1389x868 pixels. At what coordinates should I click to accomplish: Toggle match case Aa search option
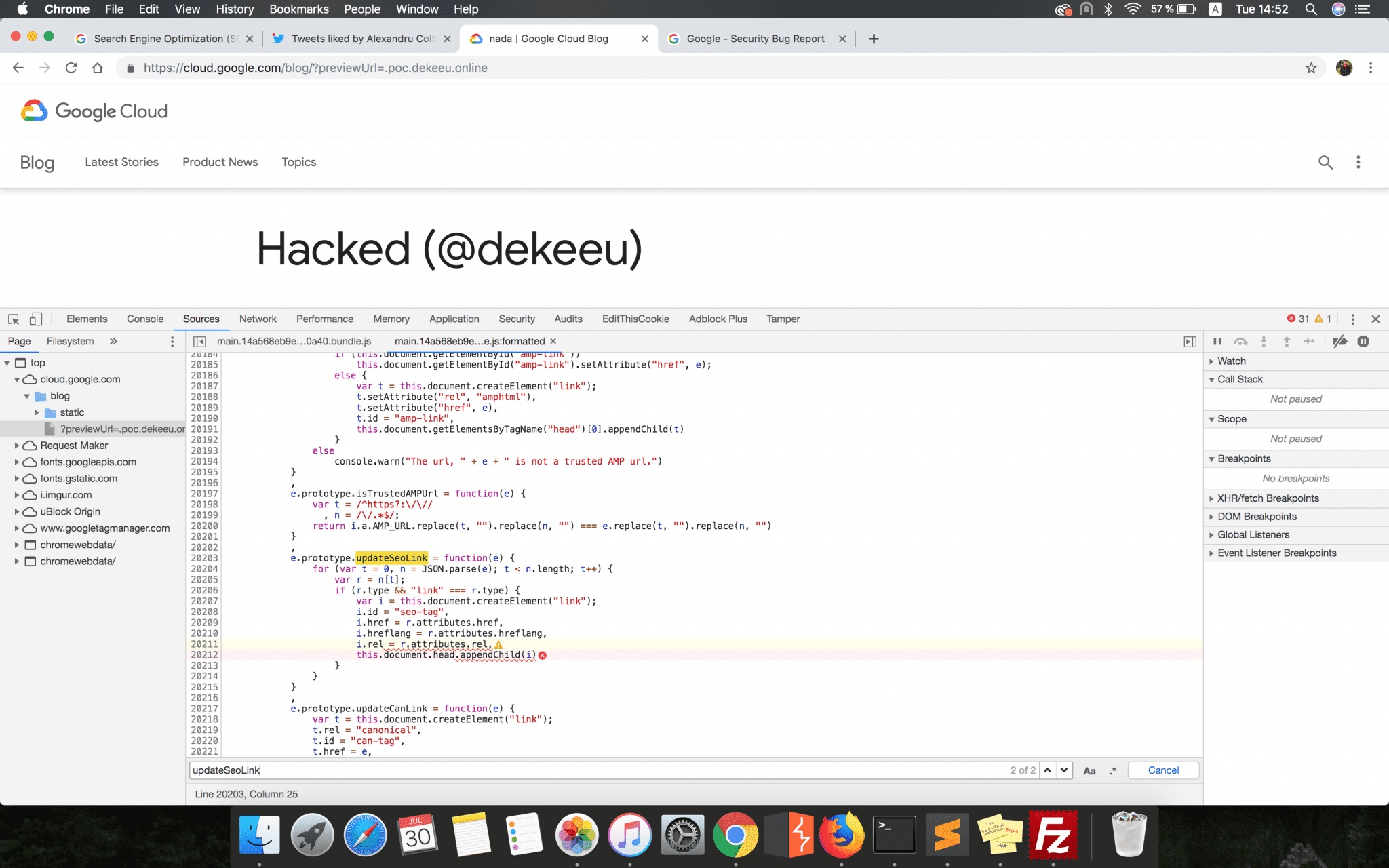pos(1089,771)
